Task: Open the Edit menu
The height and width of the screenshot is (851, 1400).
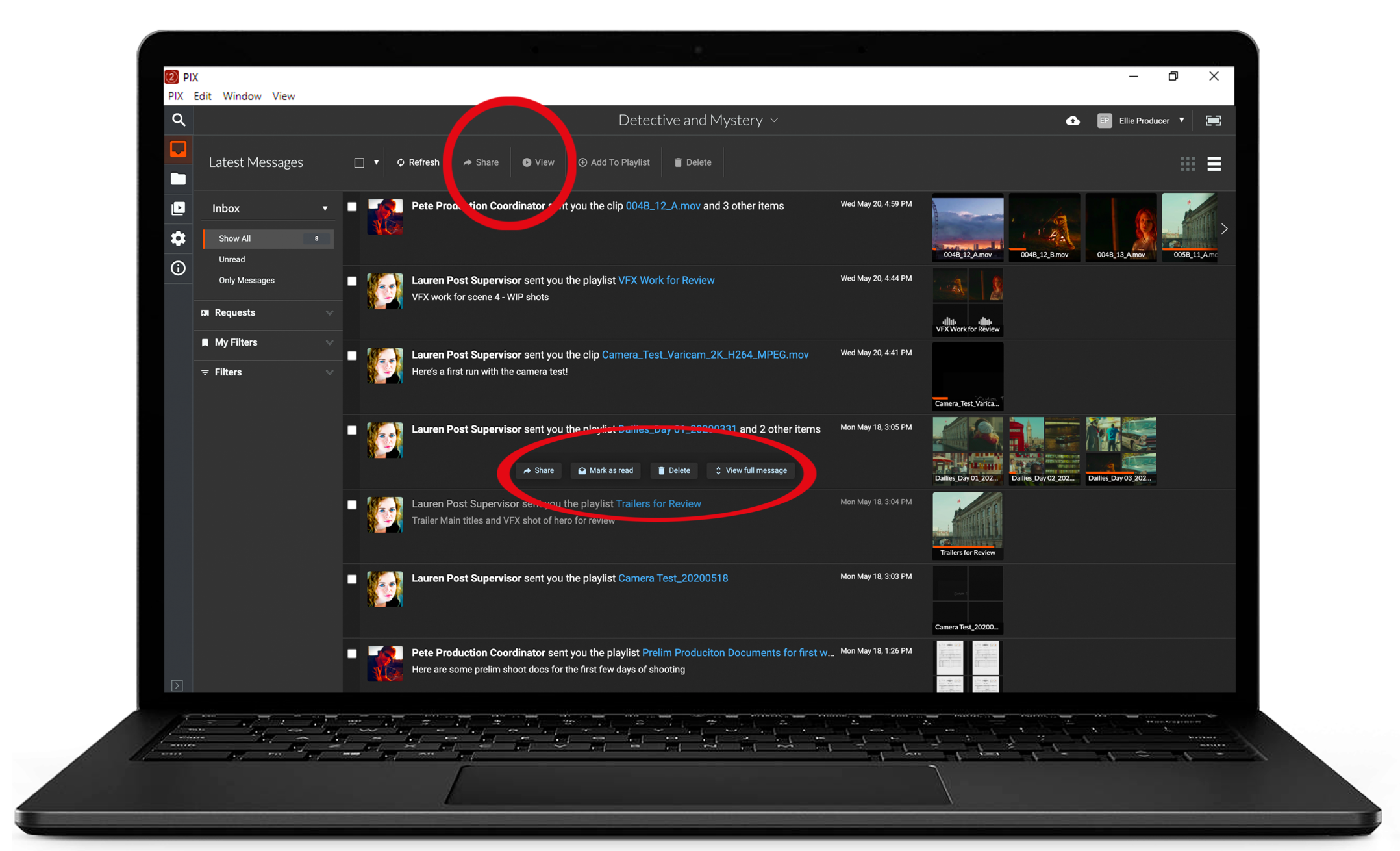Action: [x=202, y=96]
